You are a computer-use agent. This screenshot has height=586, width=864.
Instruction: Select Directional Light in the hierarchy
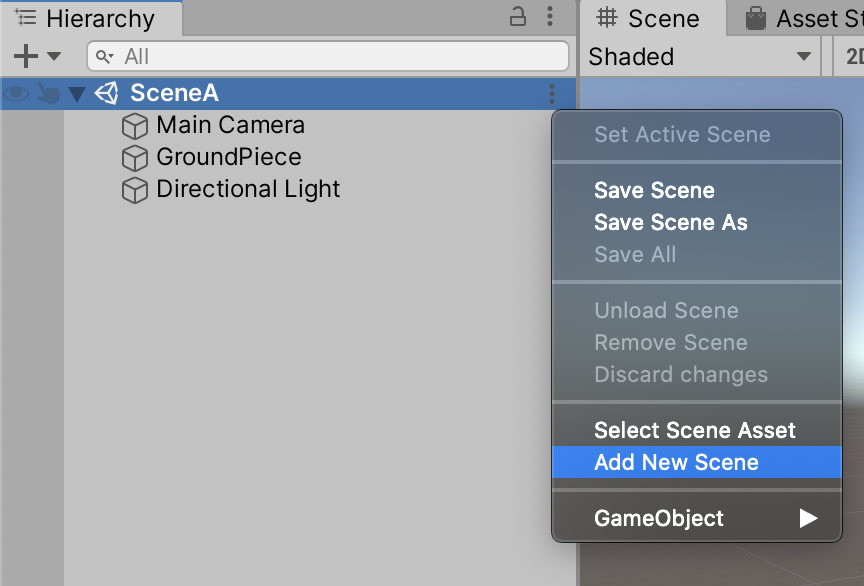pos(248,190)
